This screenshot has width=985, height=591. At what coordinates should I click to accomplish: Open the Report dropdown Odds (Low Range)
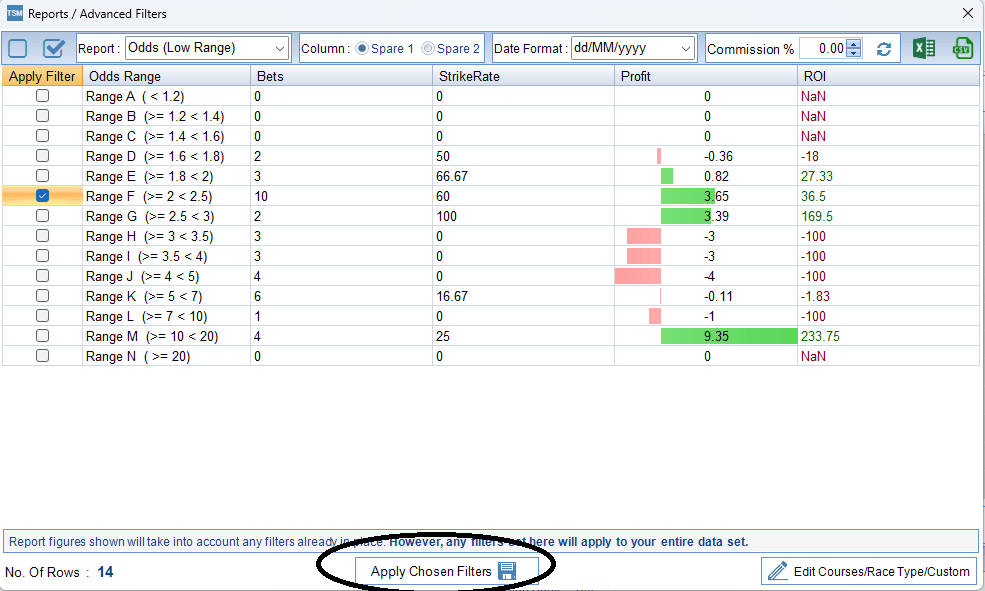[x=207, y=48]
